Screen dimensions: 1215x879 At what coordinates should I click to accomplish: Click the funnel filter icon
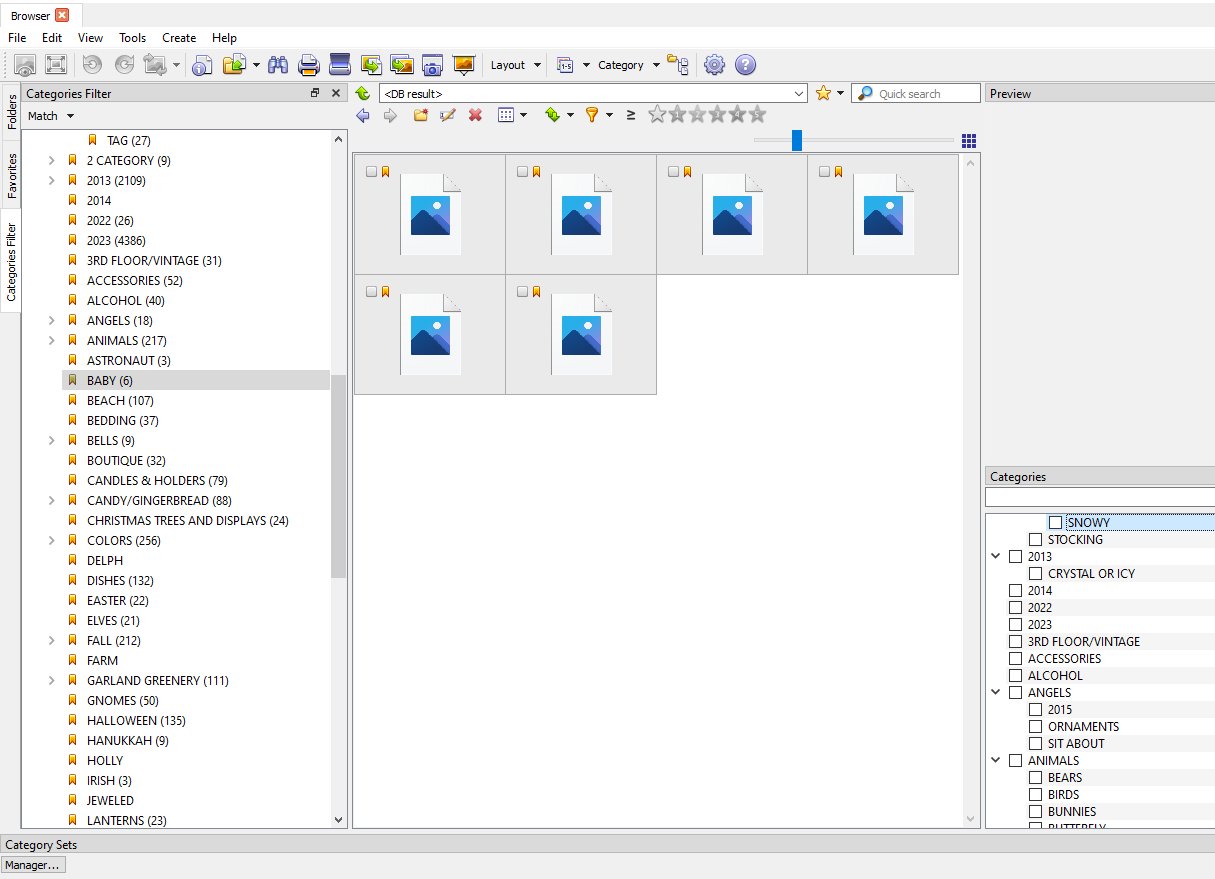click(591, 115)
